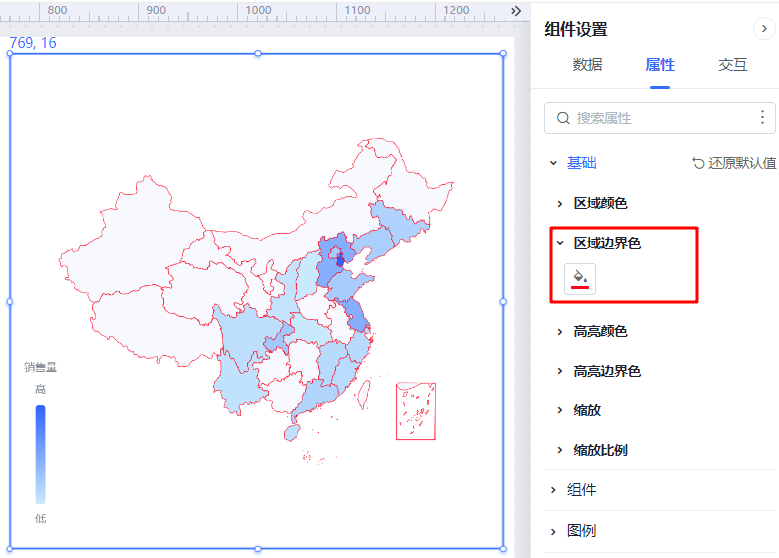Expand the 区域颜色 property

click(560, 204)
